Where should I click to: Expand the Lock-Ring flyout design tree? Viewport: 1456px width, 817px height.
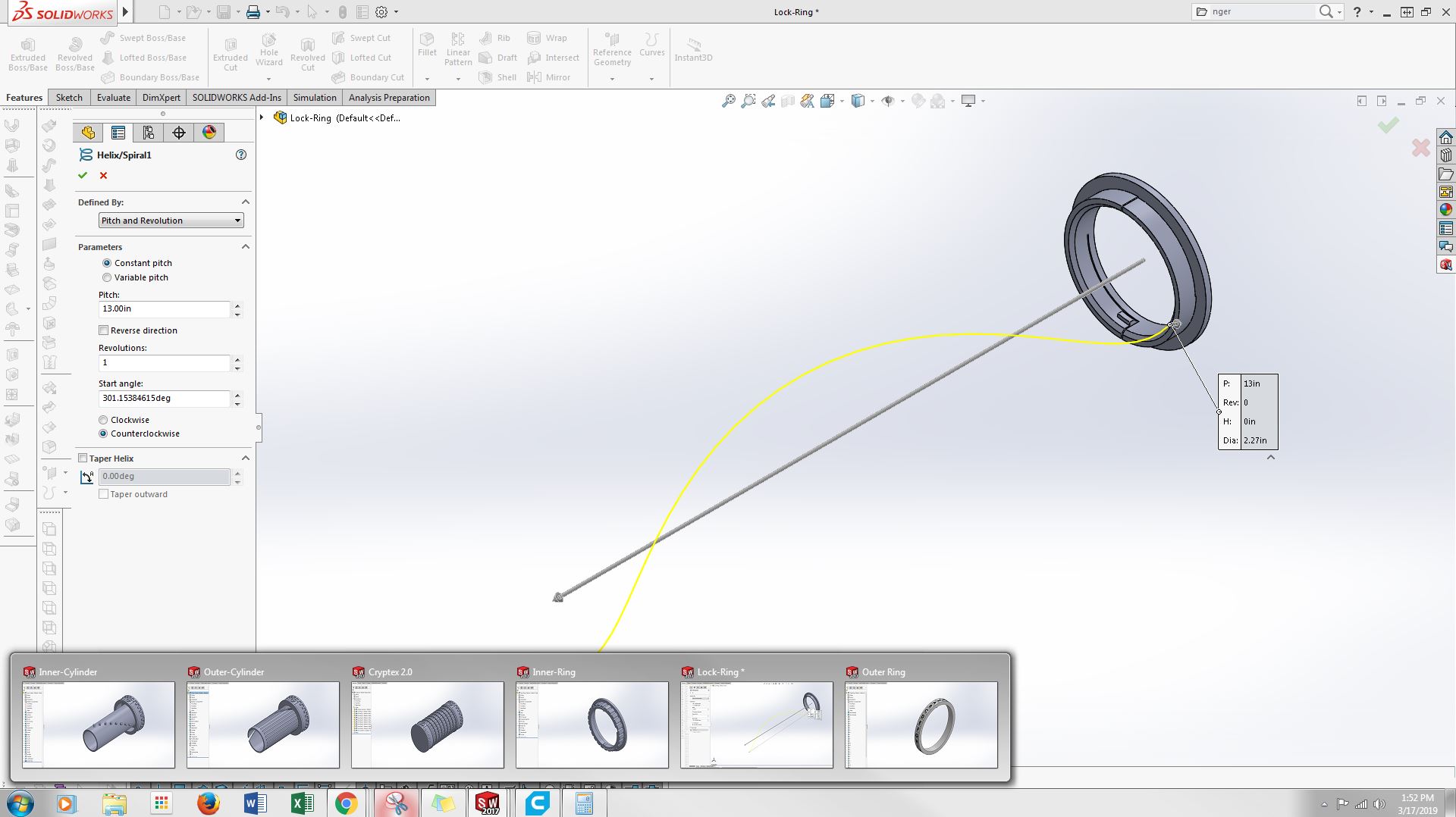[x=262, y=117]
